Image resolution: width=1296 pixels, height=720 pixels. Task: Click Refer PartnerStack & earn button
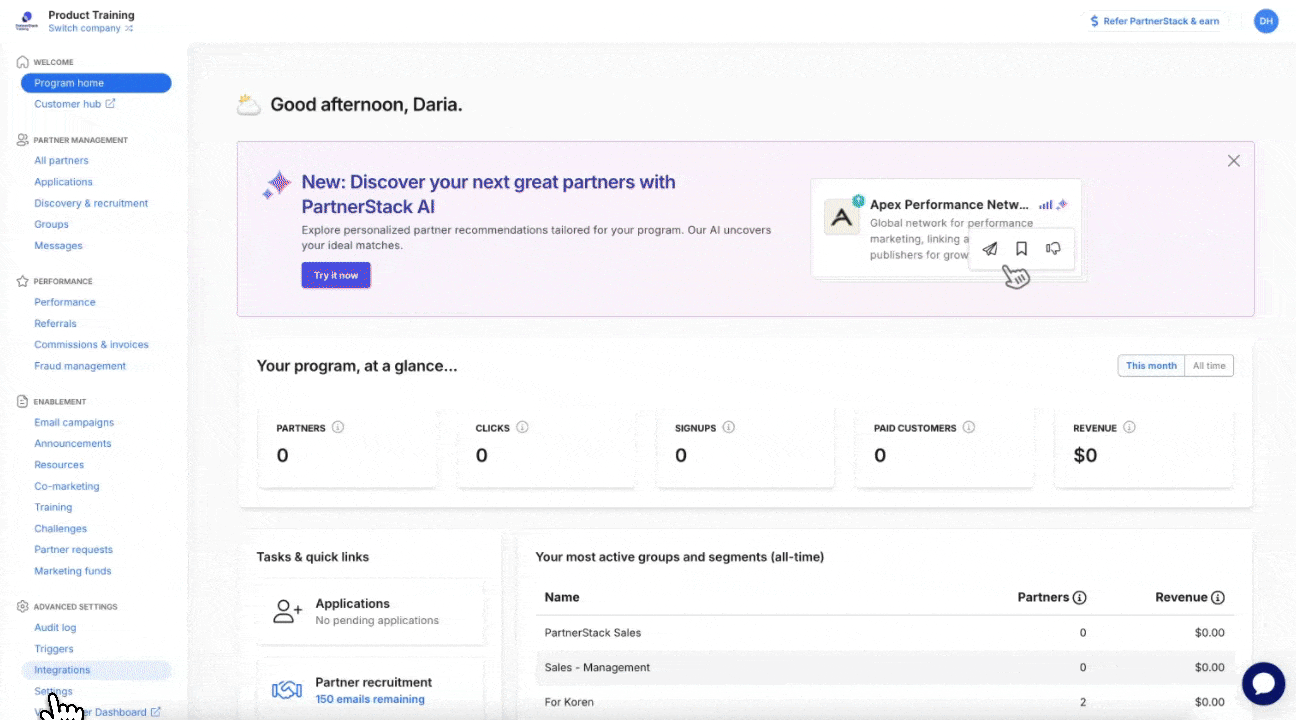click(x=1154, y=21)
